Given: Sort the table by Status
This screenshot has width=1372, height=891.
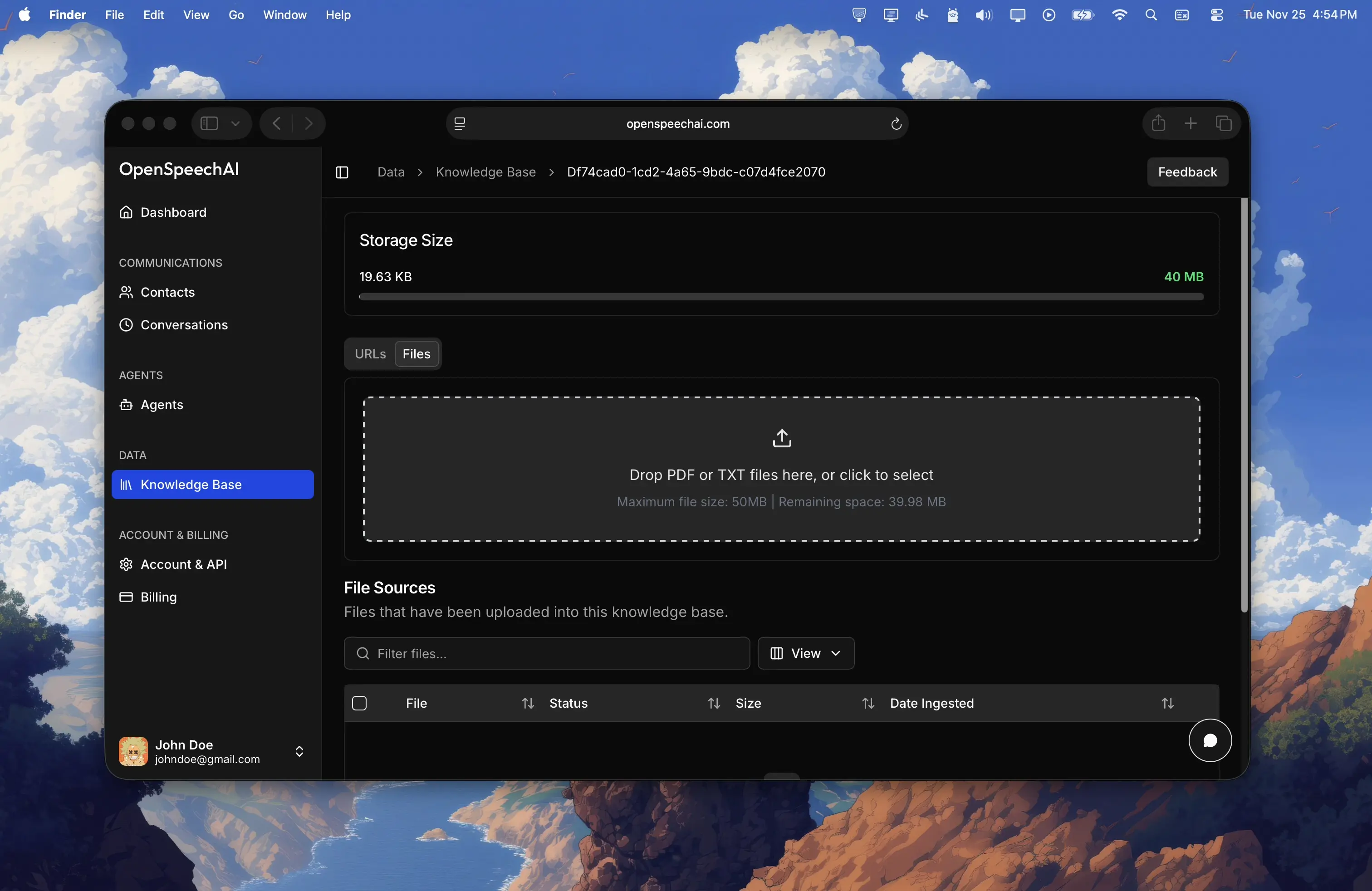Looking at the screenshot, I should [714, 703].
